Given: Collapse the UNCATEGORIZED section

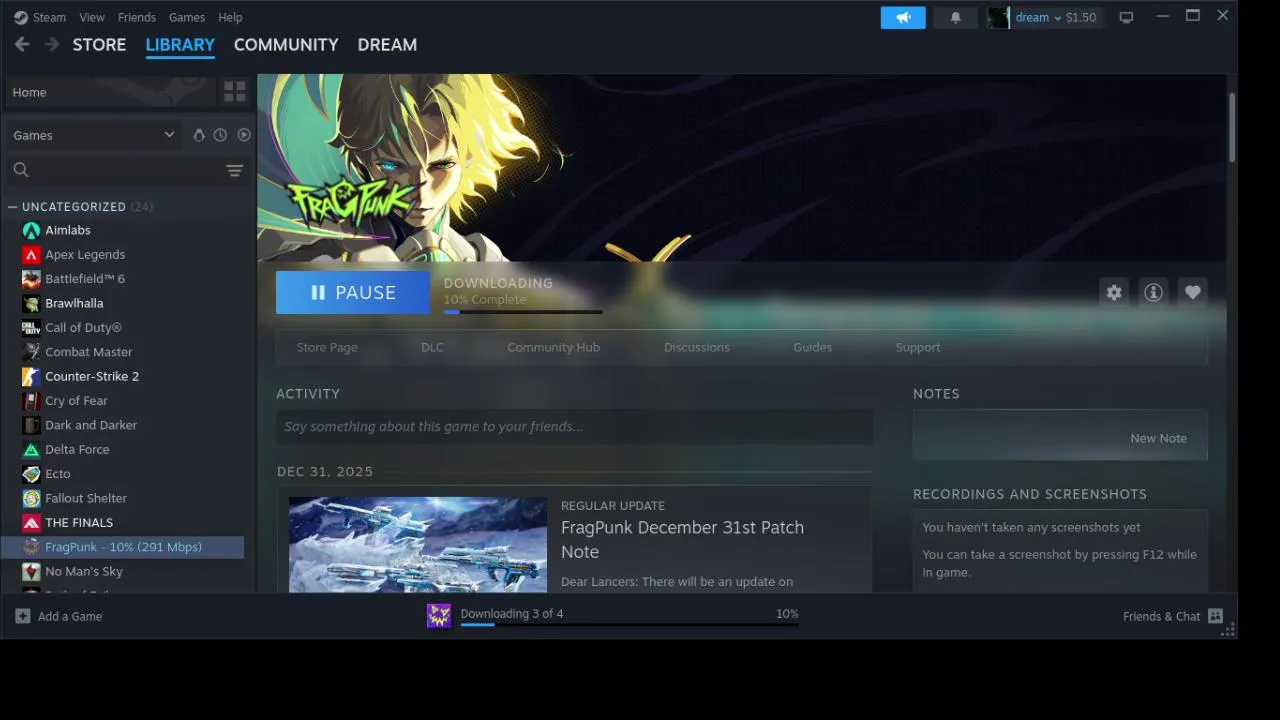Looking at the screenshot, I should [x=12, y=207].
